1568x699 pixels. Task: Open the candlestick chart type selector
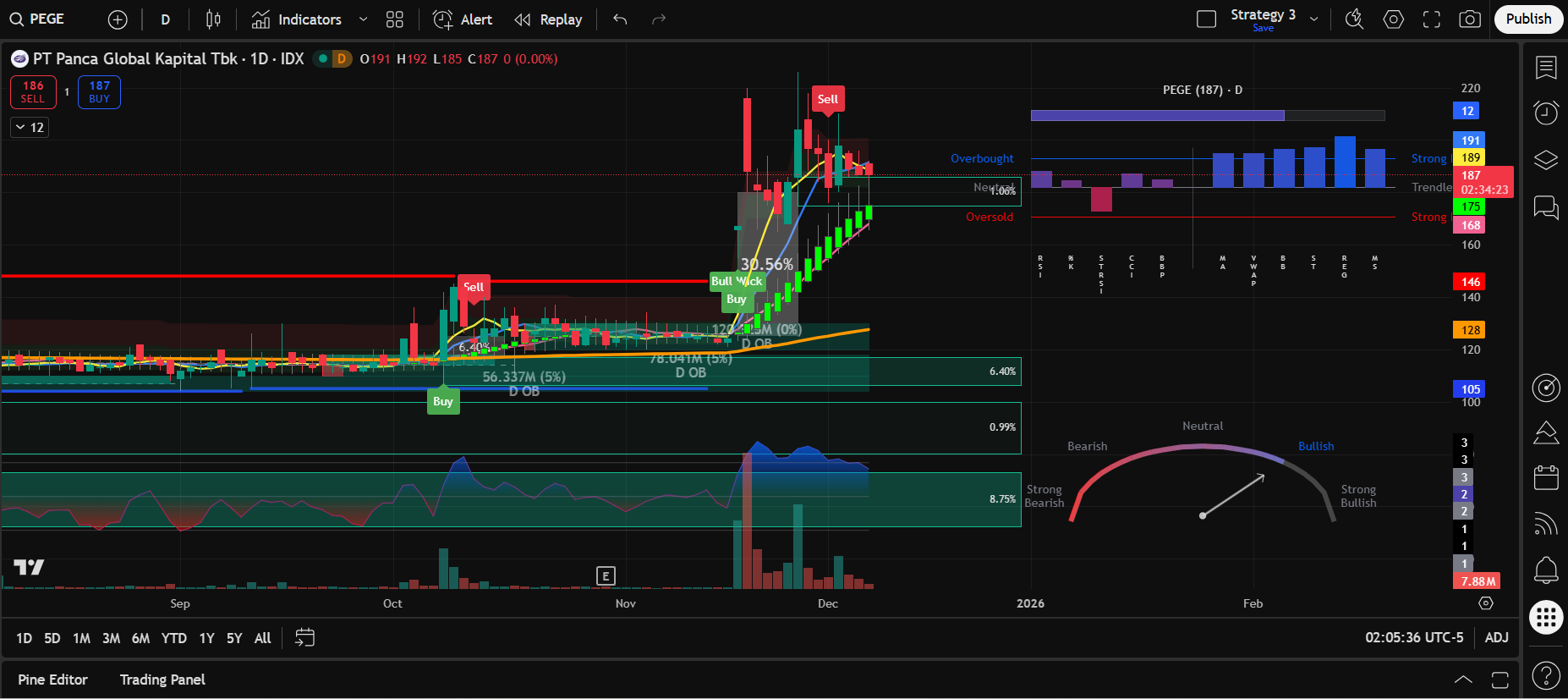pos(213,19)
